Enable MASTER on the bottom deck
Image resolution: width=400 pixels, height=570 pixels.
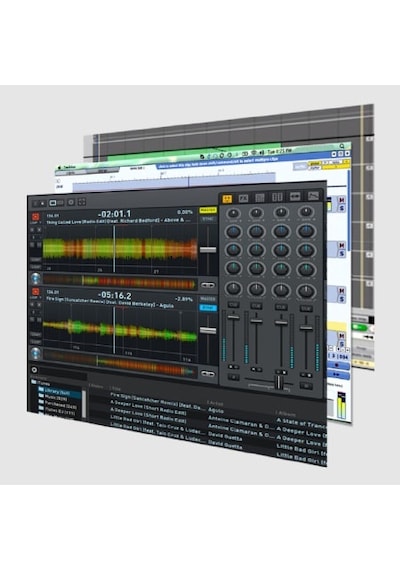208,299
